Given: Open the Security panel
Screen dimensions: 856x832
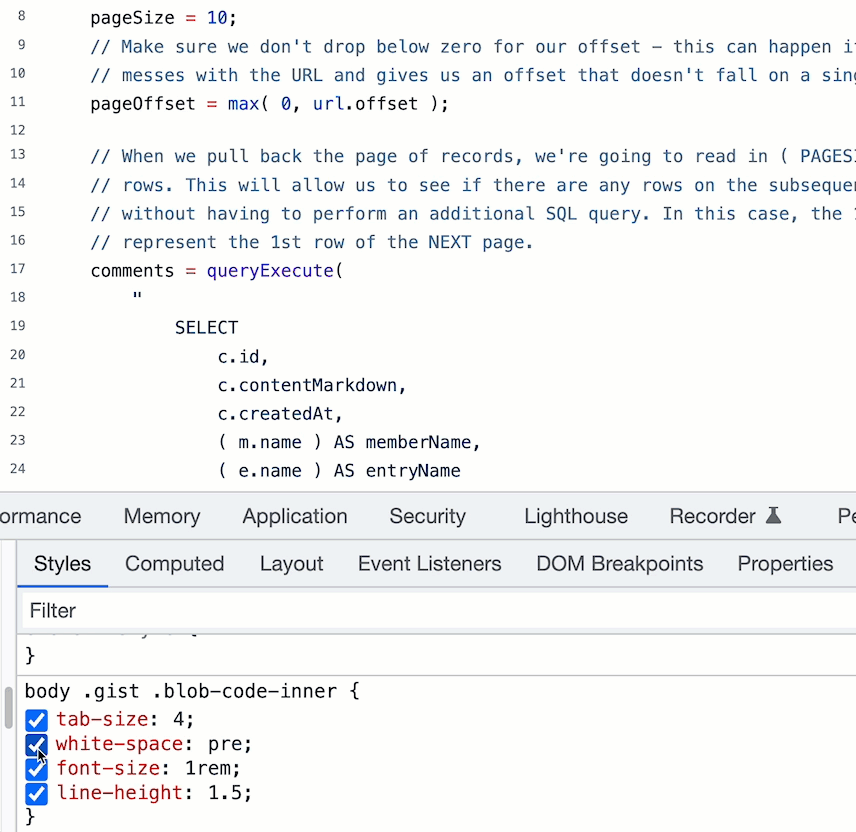Looking at the screenshot, I should coord(427,516).
